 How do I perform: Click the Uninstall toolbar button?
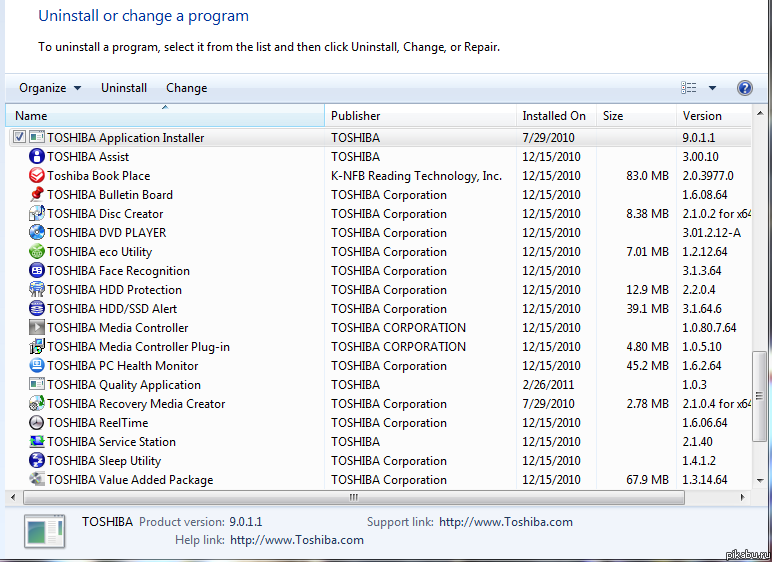(x=124, y=88)
